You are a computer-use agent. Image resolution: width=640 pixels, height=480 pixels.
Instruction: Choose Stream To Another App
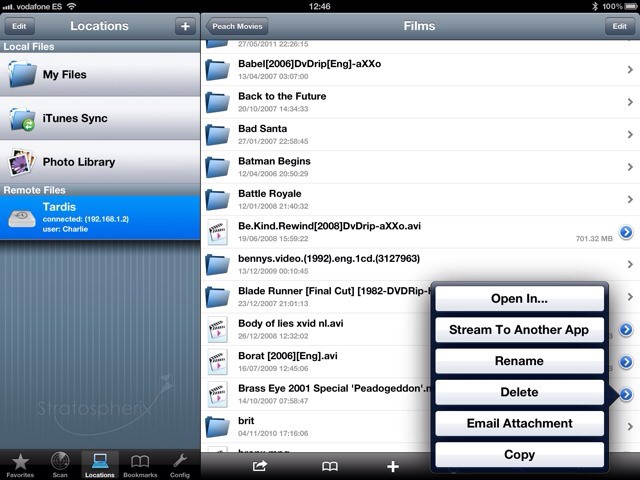pyautogui.click(x=519, y=330)
